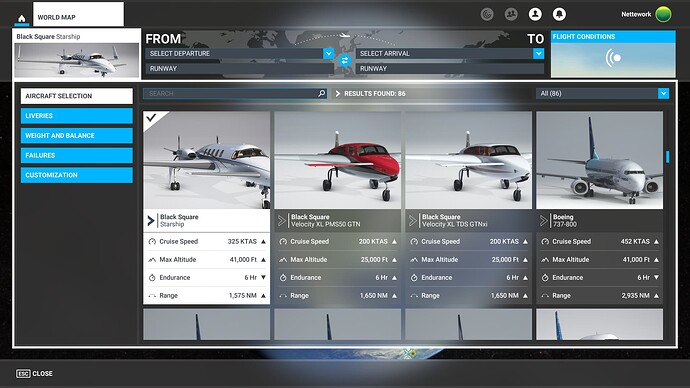
Task: Open the FAILURES tab
Action: [x=77, y=155]
